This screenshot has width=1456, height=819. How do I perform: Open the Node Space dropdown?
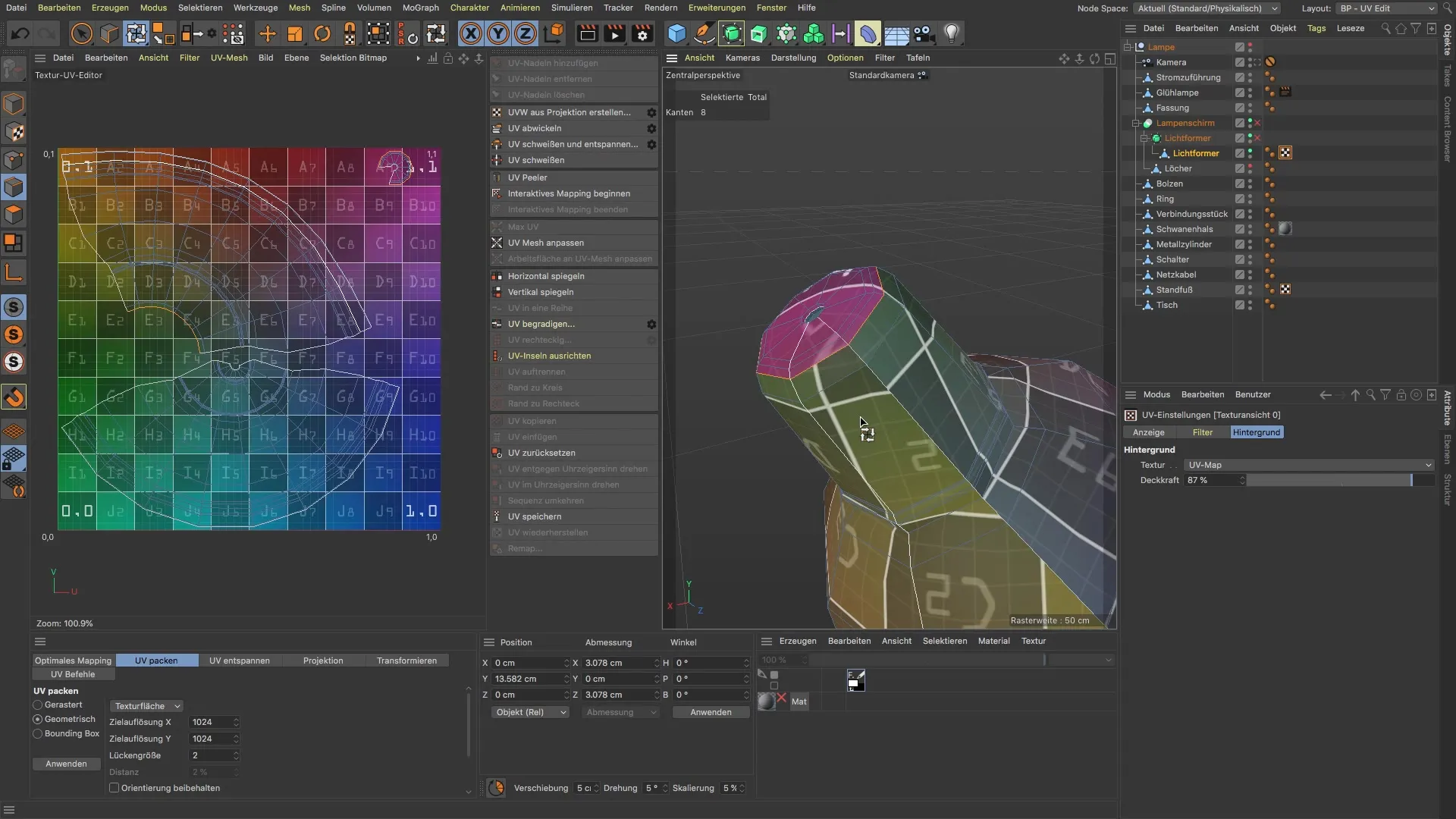pyautogui.click(x=1207, y=8)
